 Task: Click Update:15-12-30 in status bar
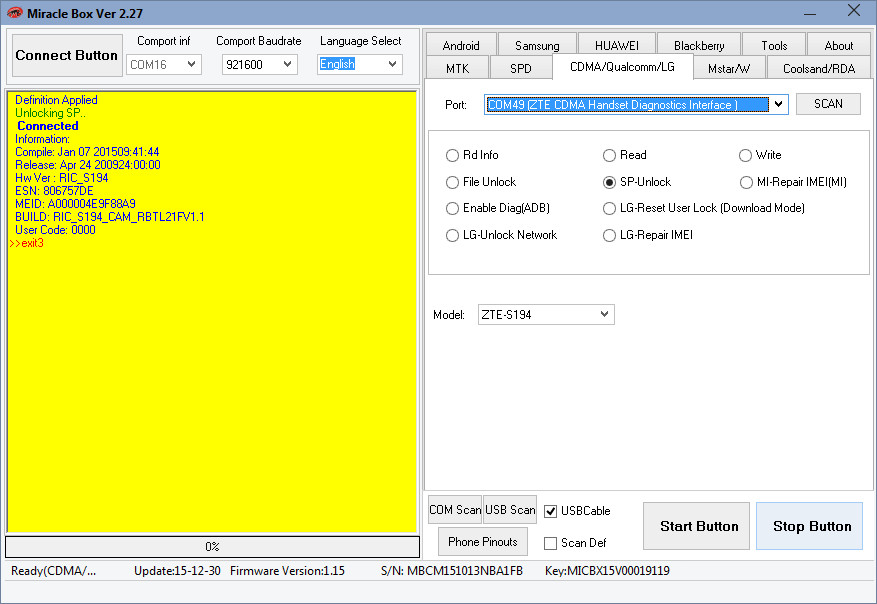coord(177,570)
